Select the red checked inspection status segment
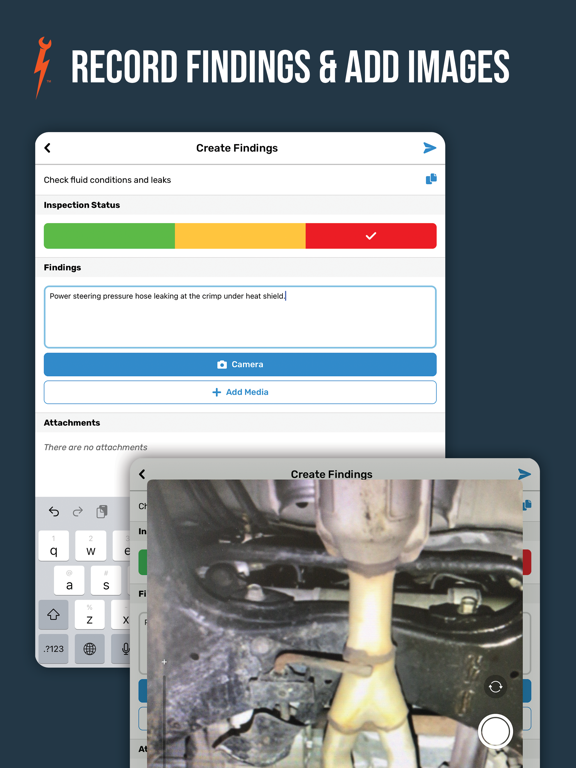576x768 pixels. (x=371, y=236)
